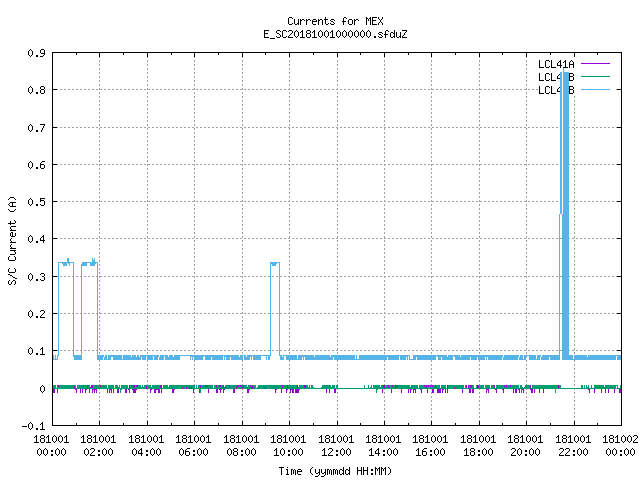Click the y-axis tick value 0.6
640x480 pixels.
click(x=36, y=165)
